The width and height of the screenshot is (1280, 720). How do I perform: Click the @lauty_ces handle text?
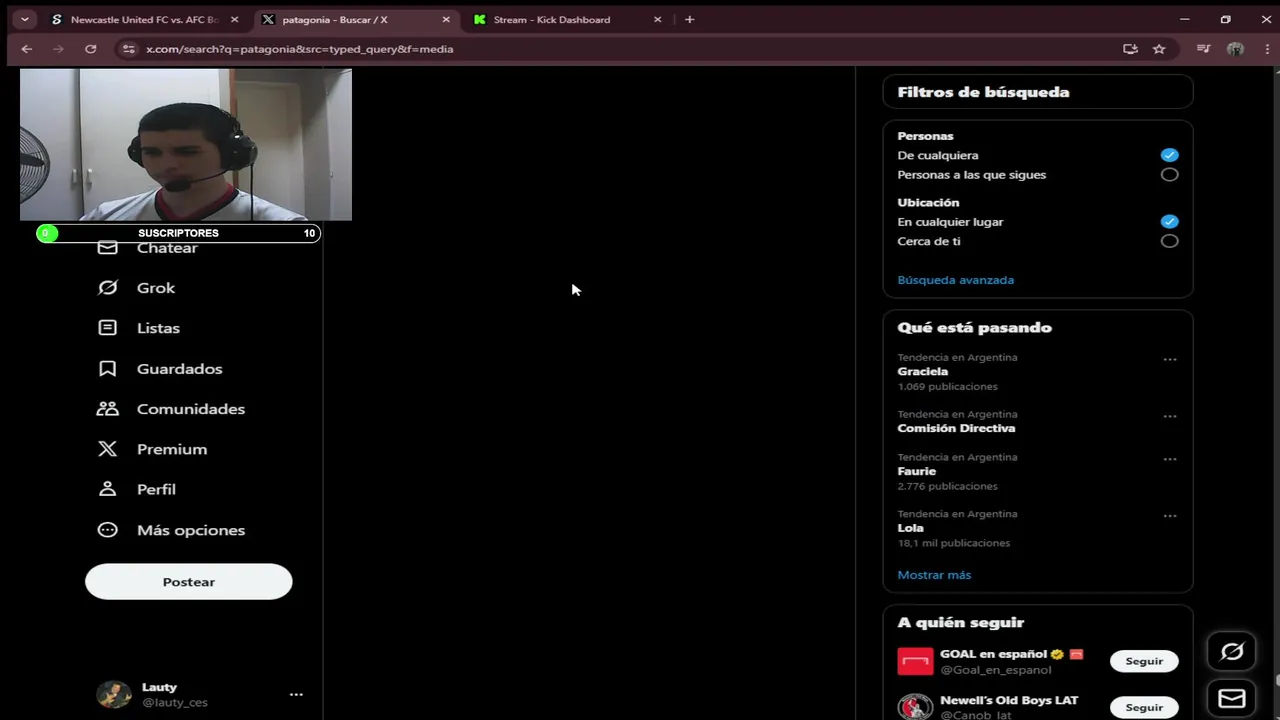(x=175, y=703)
